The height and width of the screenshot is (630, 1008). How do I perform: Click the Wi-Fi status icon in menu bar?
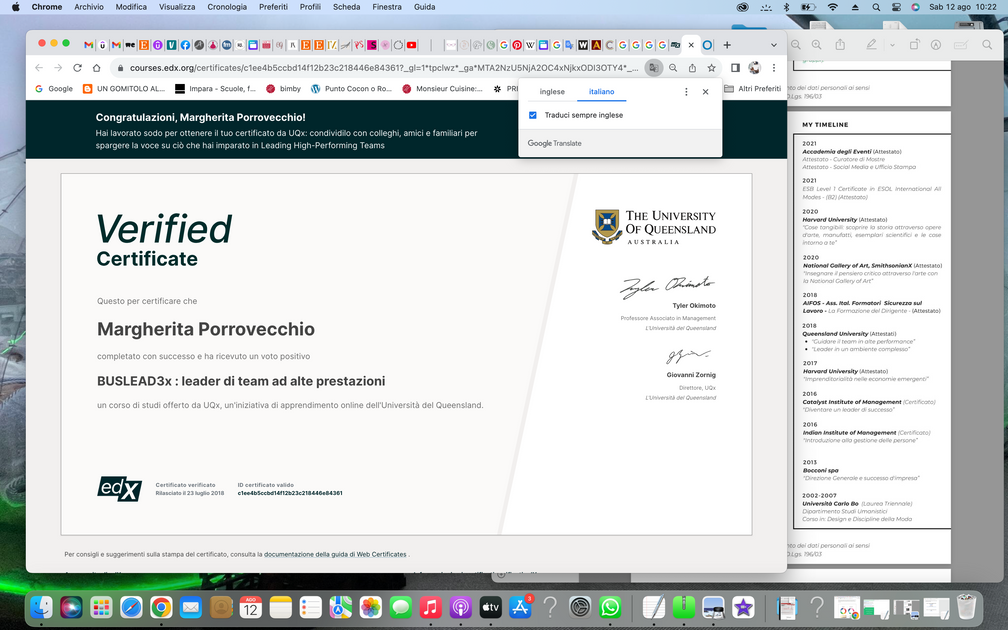click(832, 7)
